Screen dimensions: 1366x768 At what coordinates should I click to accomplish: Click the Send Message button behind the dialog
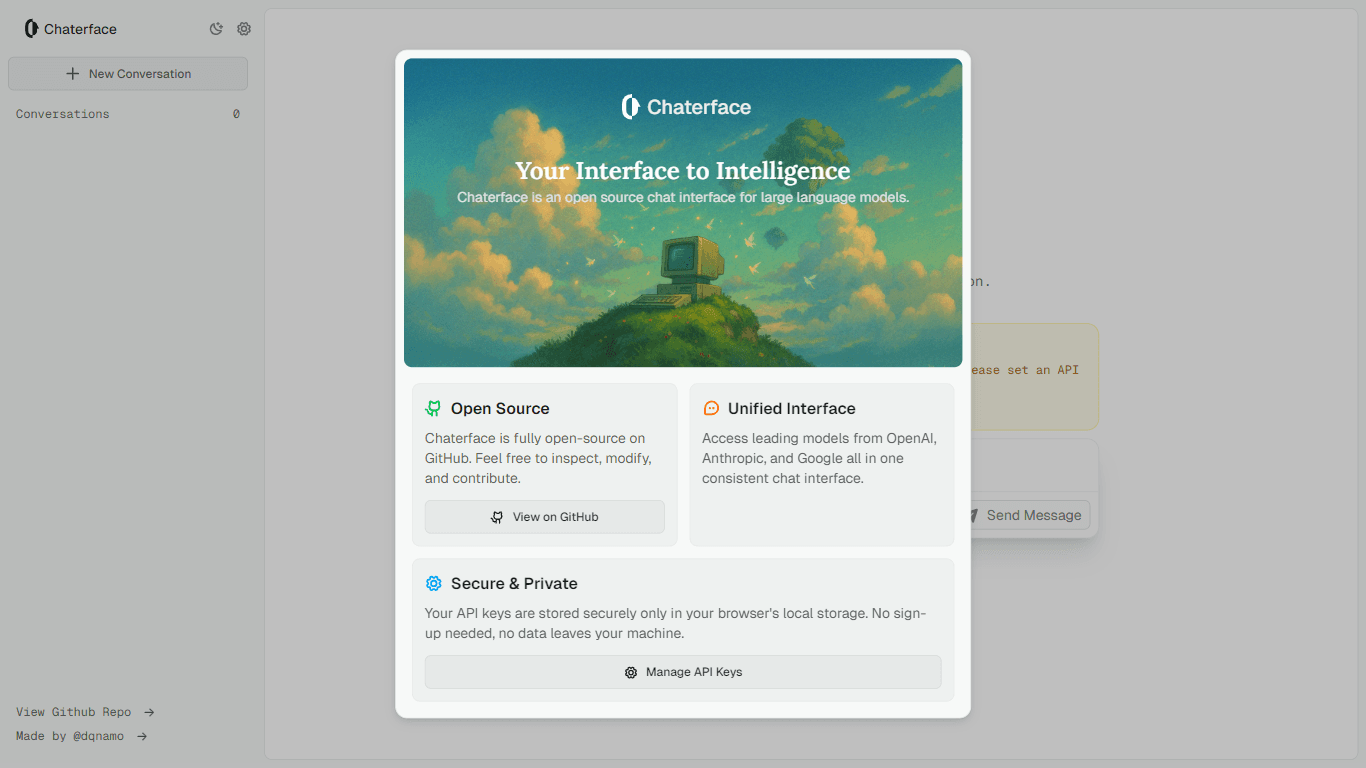click(x=1030, y=515)
